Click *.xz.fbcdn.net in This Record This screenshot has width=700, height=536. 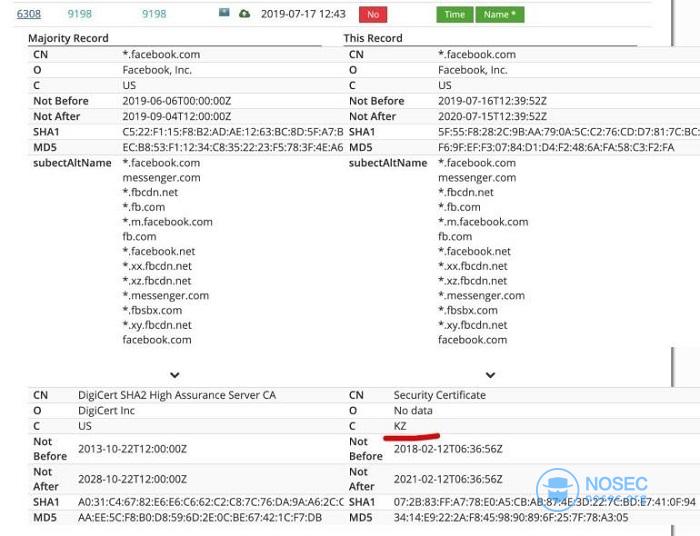click(472, 281)
